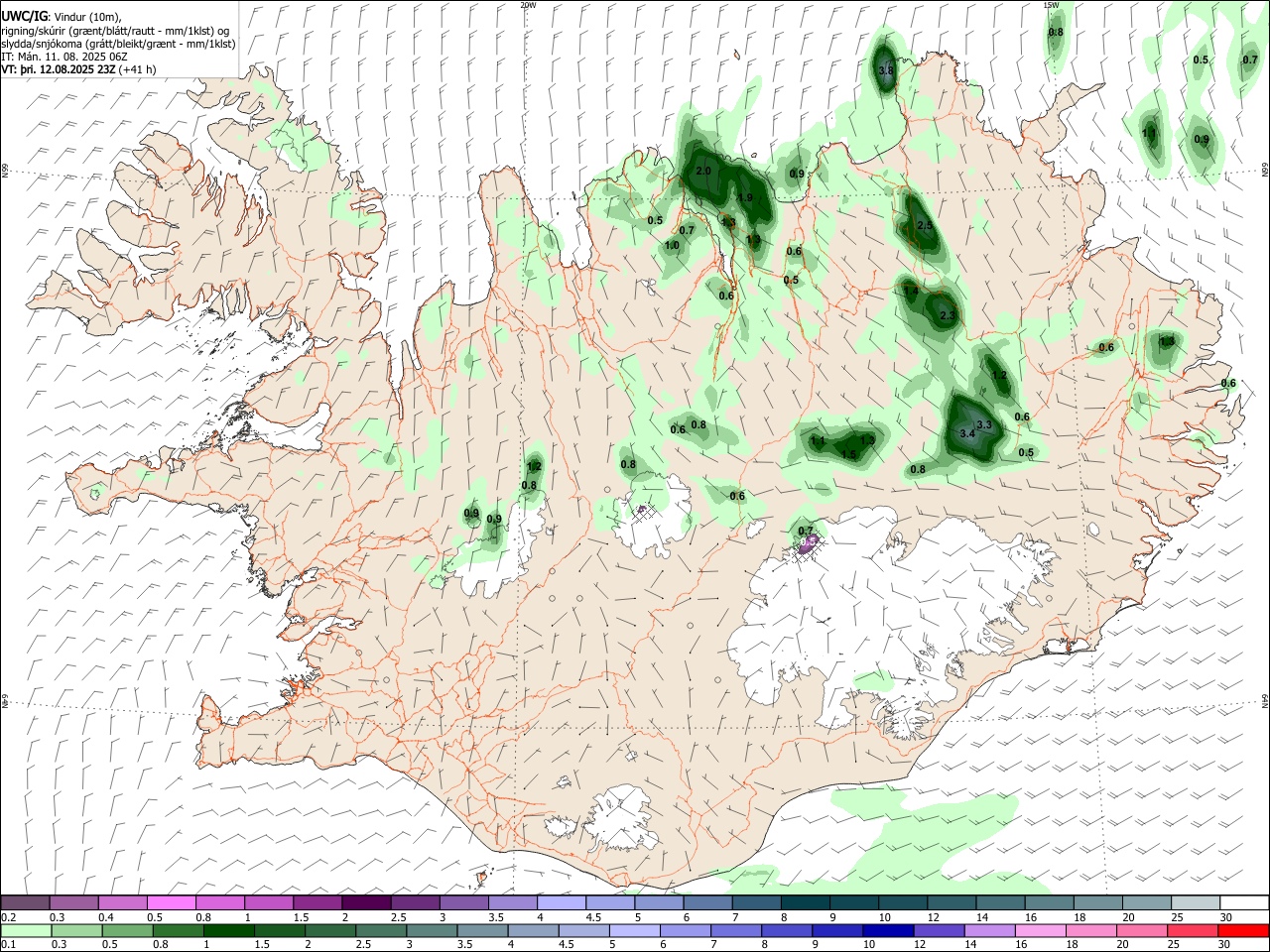Click the 'IT: Mán. 11. 08. 2025 06Z' line
This screenshot has height=952, width=1270.
(x=63, y=57)
